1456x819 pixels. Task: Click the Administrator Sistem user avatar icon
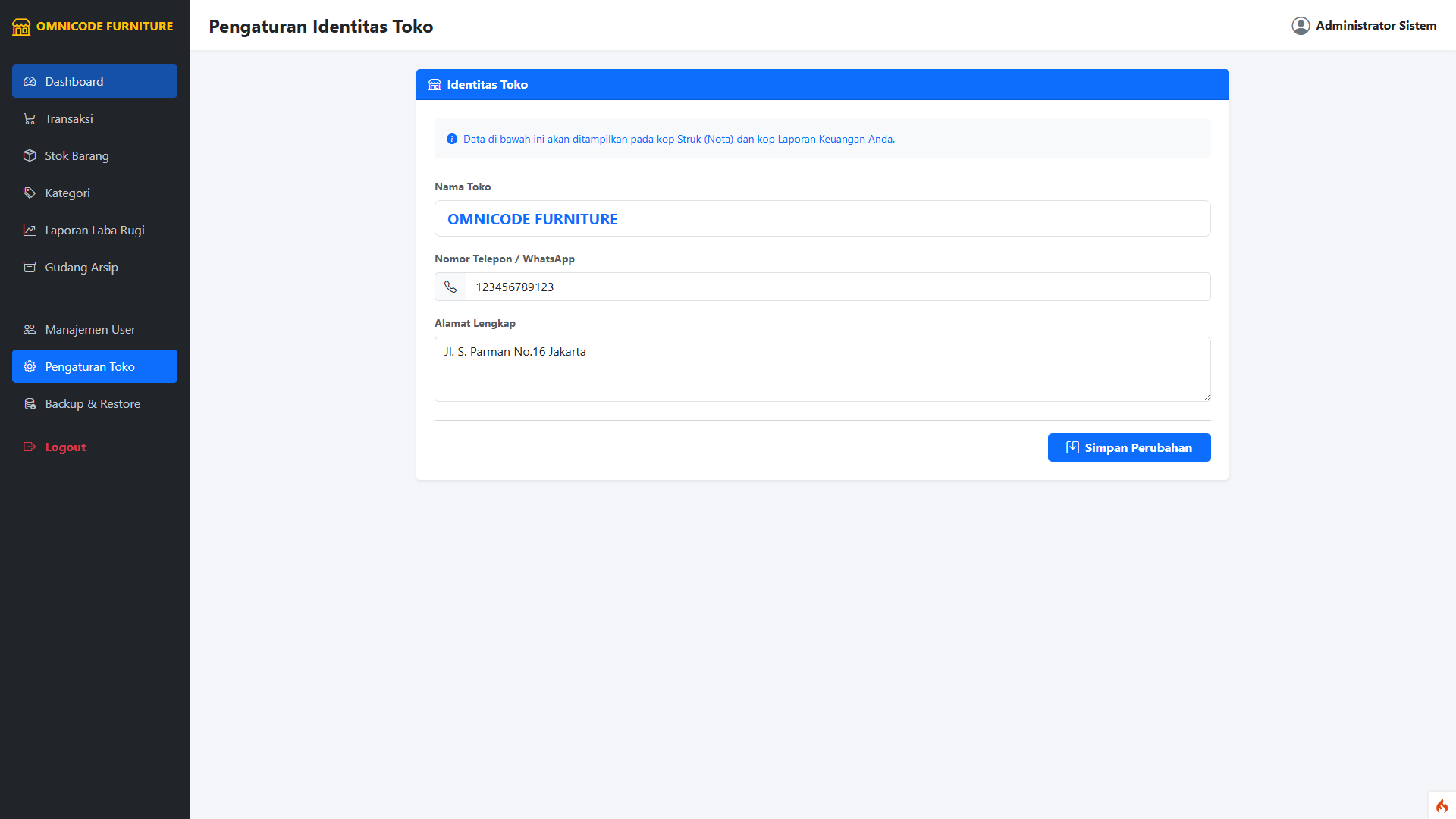coord(1301,26)
